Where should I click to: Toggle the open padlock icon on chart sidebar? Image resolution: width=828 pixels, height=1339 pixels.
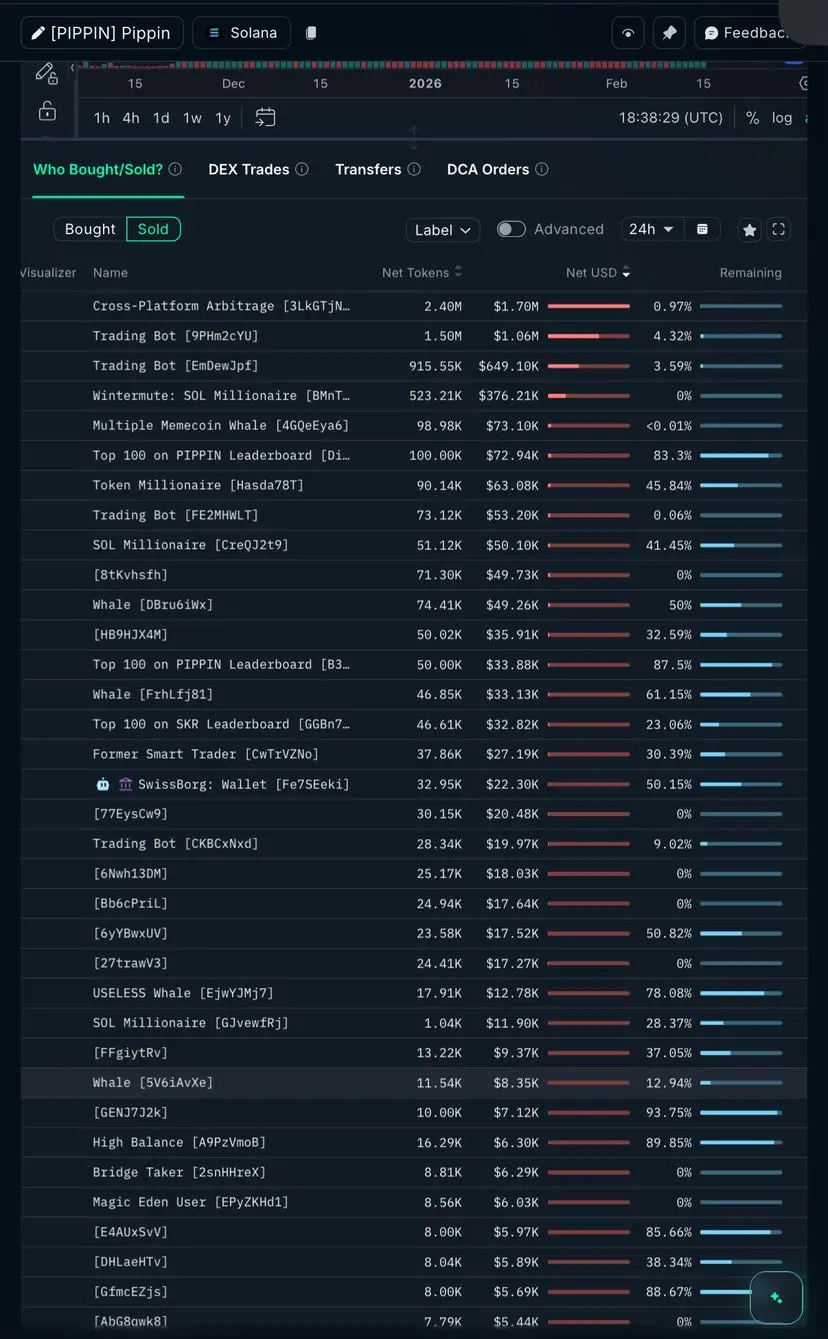point(47,110)
